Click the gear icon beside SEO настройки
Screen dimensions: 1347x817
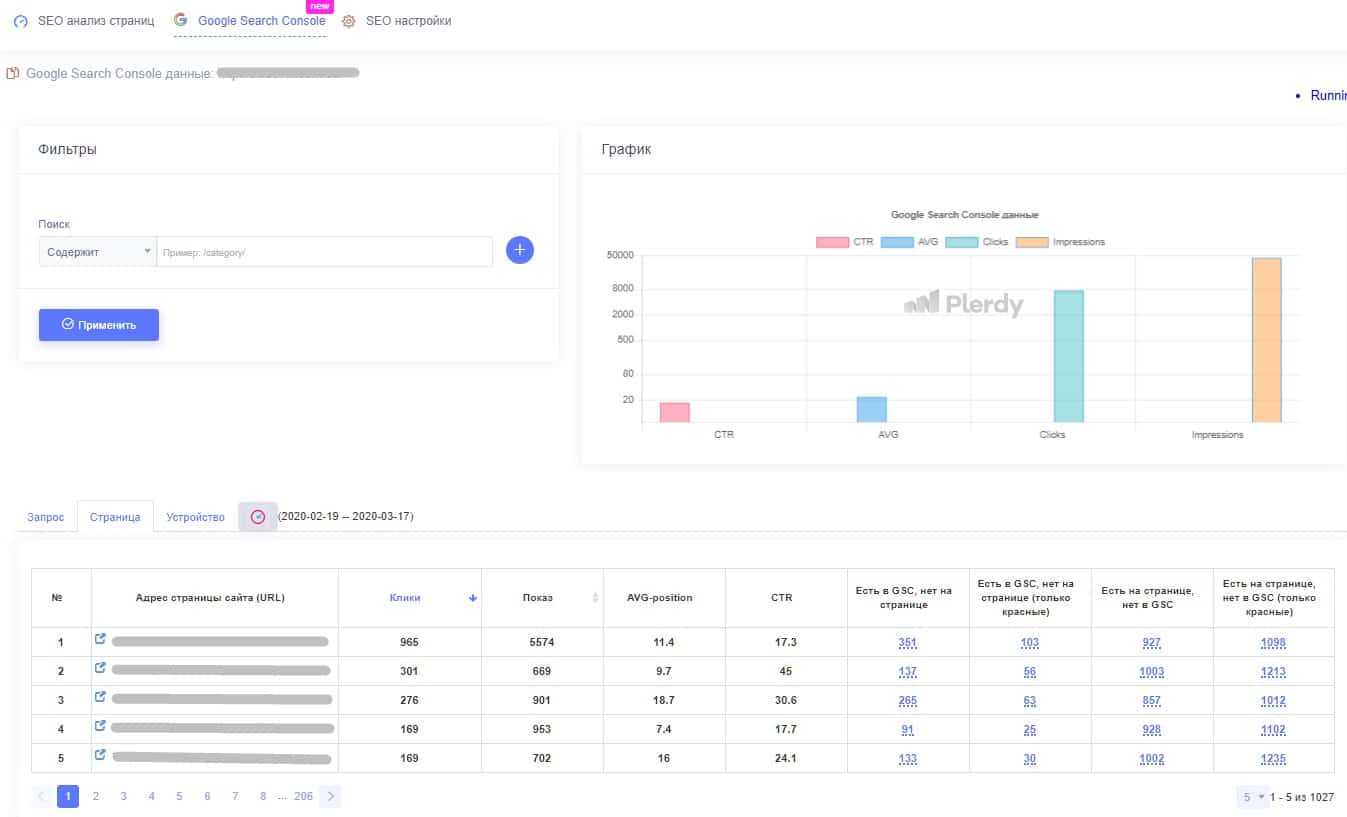[x=349, y=21]
